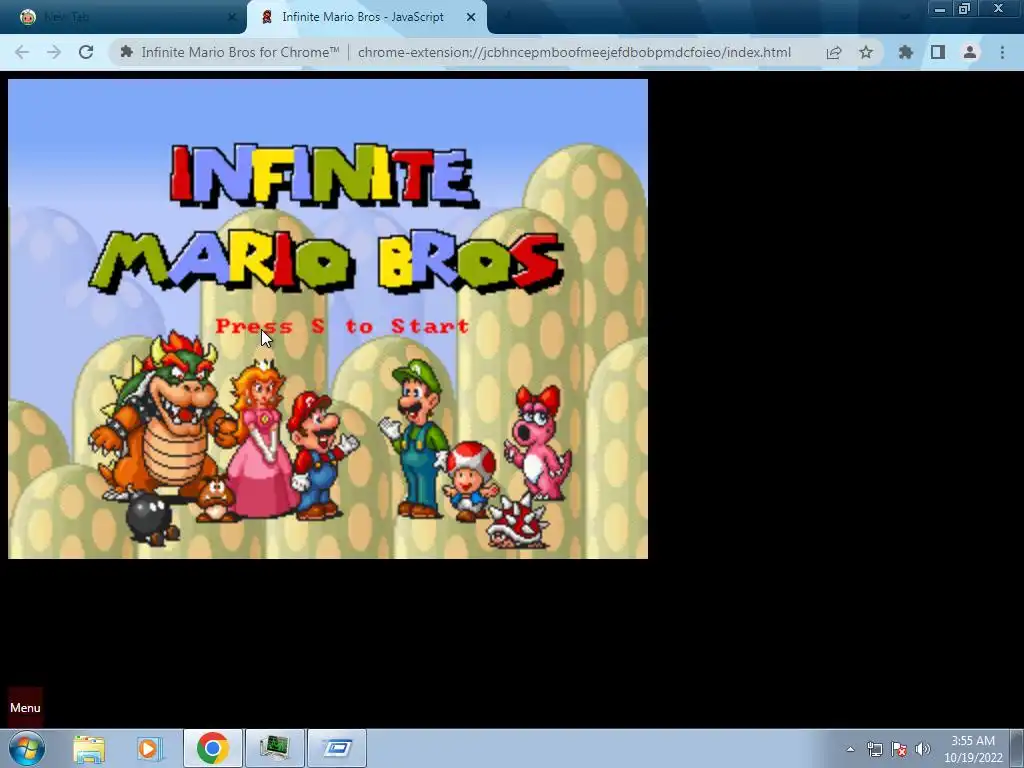
Task: Click the Luigi character
Action: (x=415, y=438)
